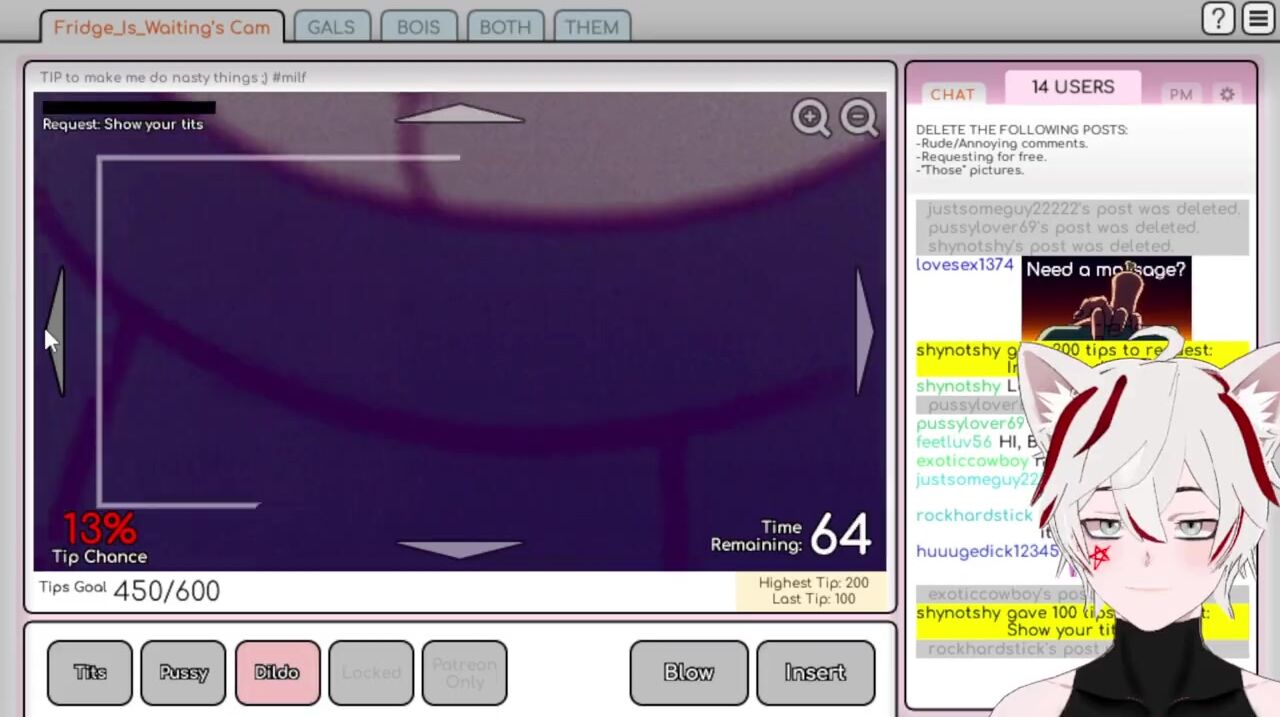Pan camera with the down arrow
The width and height of the screenshot is (1280, 717).
click(x=459, y=549)
